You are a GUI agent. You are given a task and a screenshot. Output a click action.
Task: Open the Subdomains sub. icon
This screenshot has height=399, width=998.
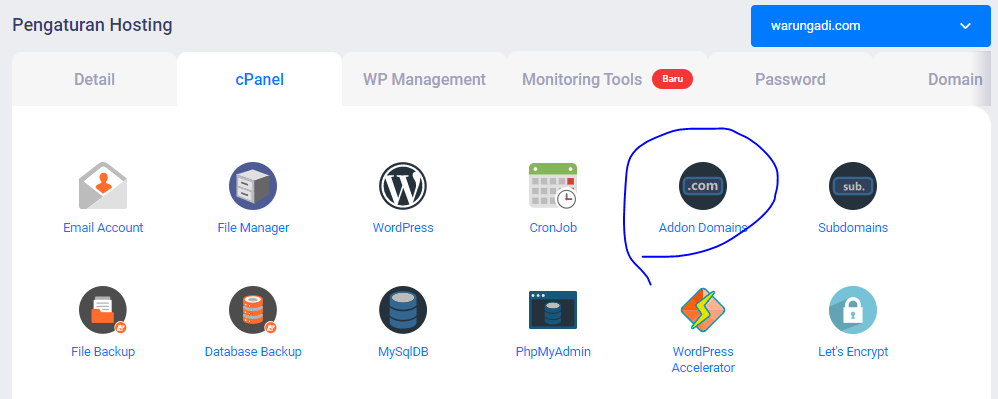pos(853,185)
